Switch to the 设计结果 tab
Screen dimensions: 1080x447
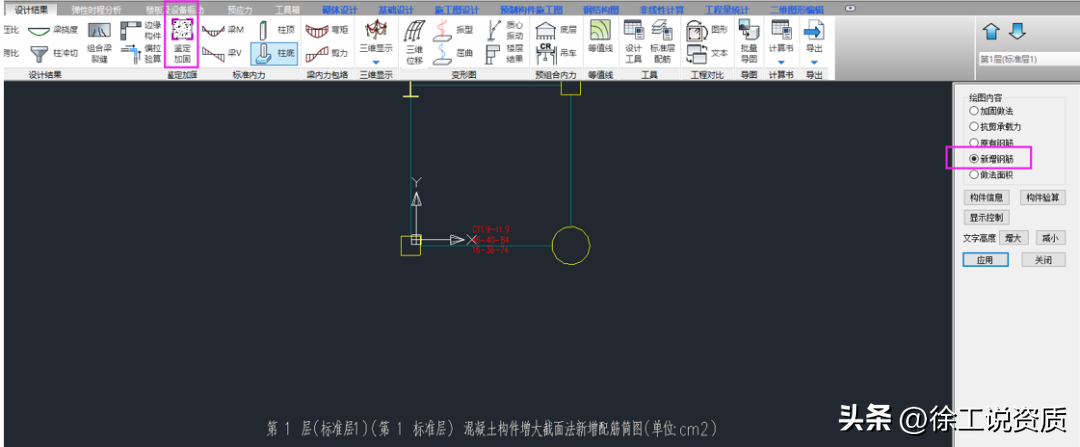pos(31,9)
